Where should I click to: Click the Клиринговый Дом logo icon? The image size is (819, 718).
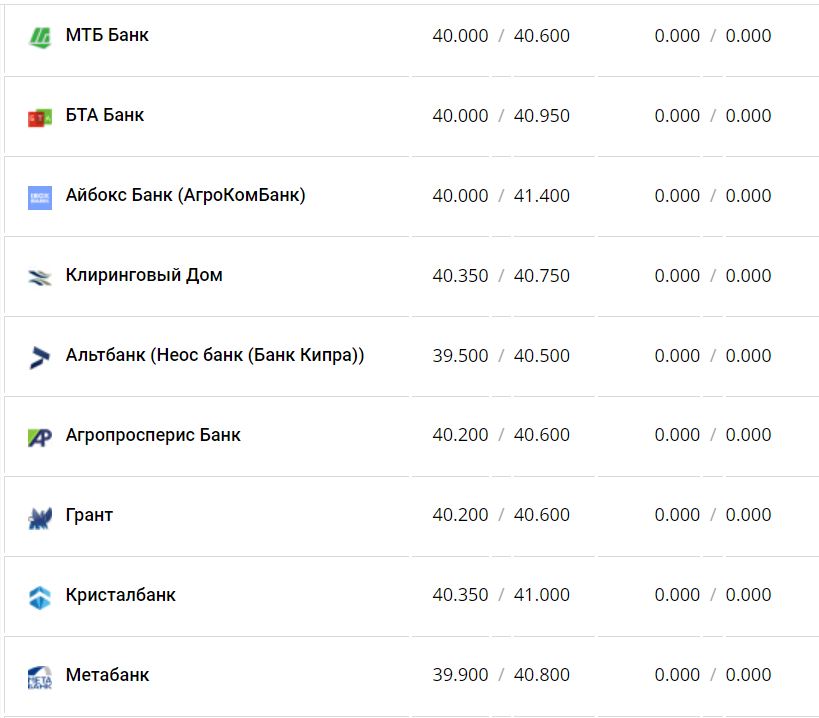click(40, 277)
